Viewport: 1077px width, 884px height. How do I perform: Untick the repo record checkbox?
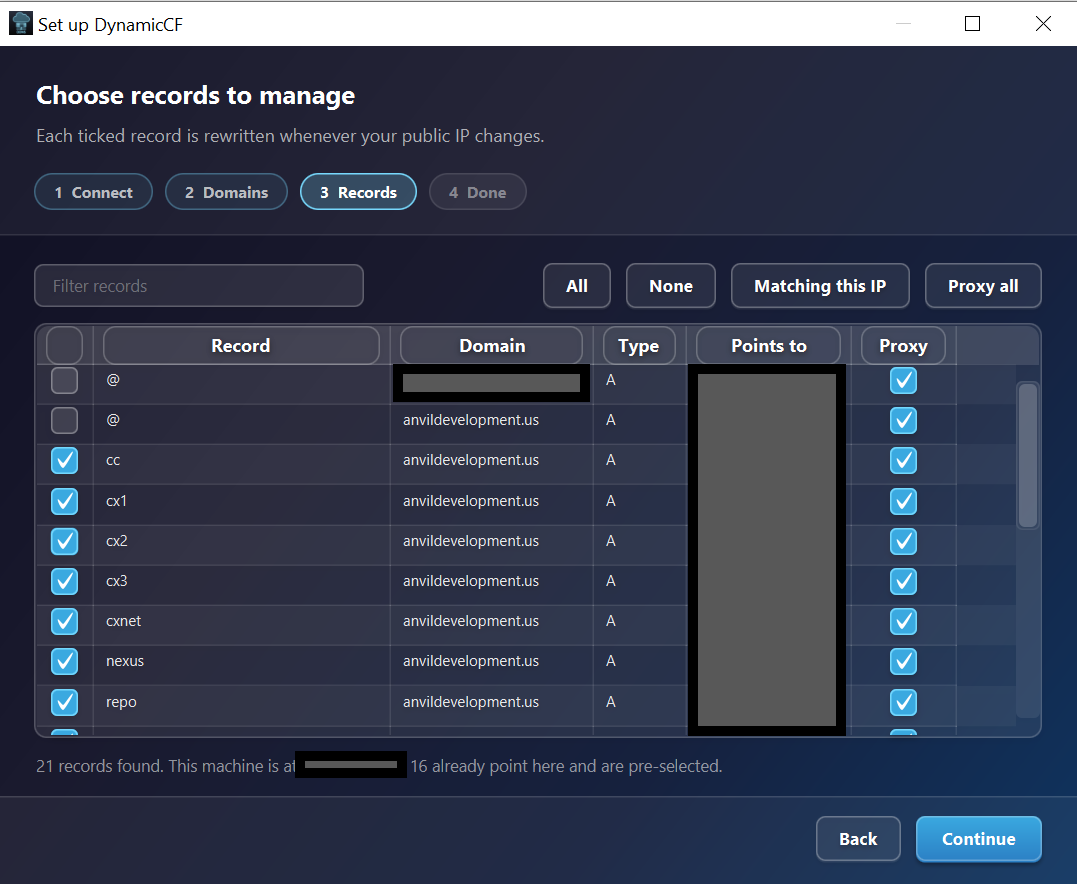click(x=65, y=702)
